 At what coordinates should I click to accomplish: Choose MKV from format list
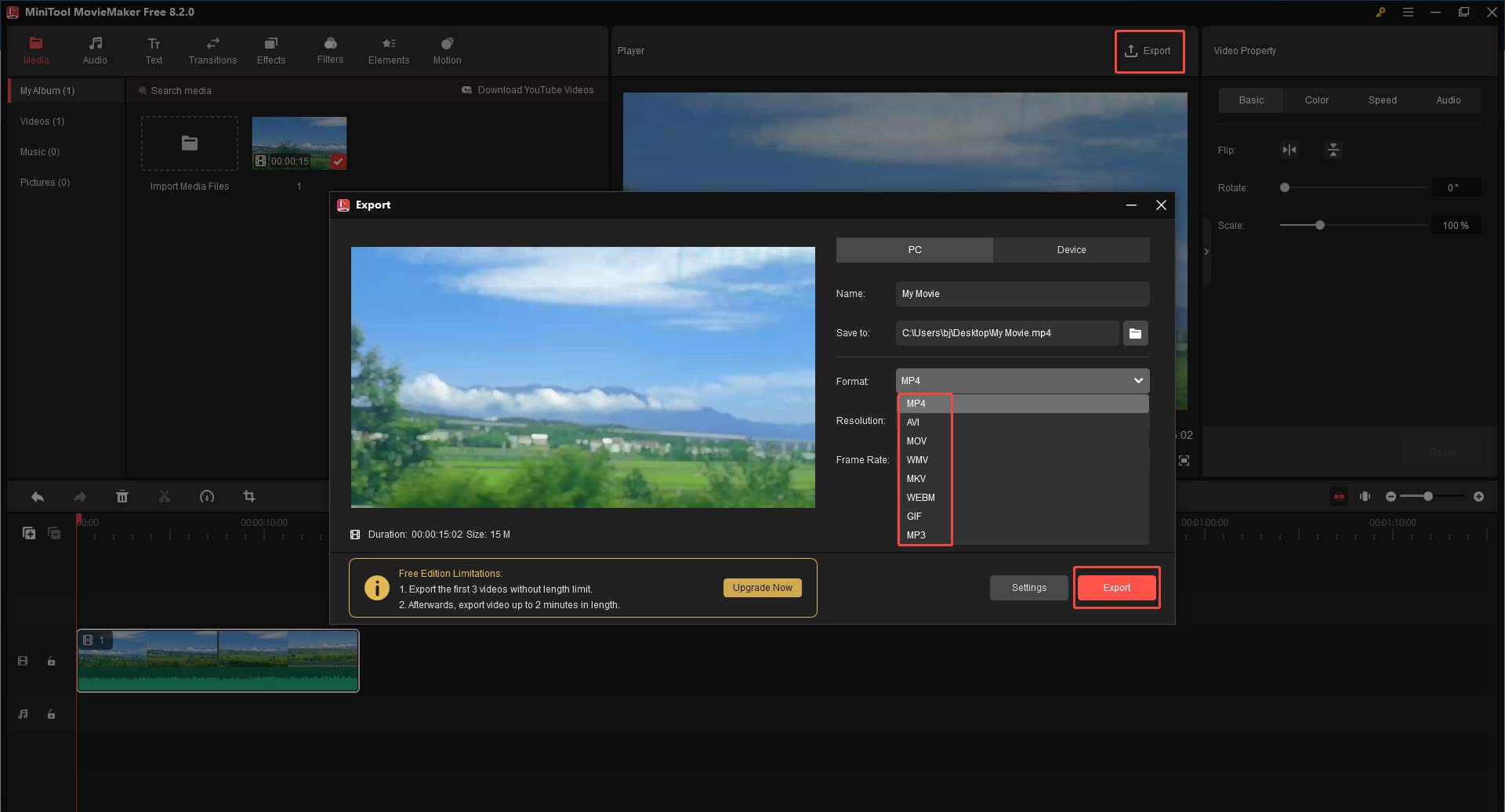(x=1023, y=479)
